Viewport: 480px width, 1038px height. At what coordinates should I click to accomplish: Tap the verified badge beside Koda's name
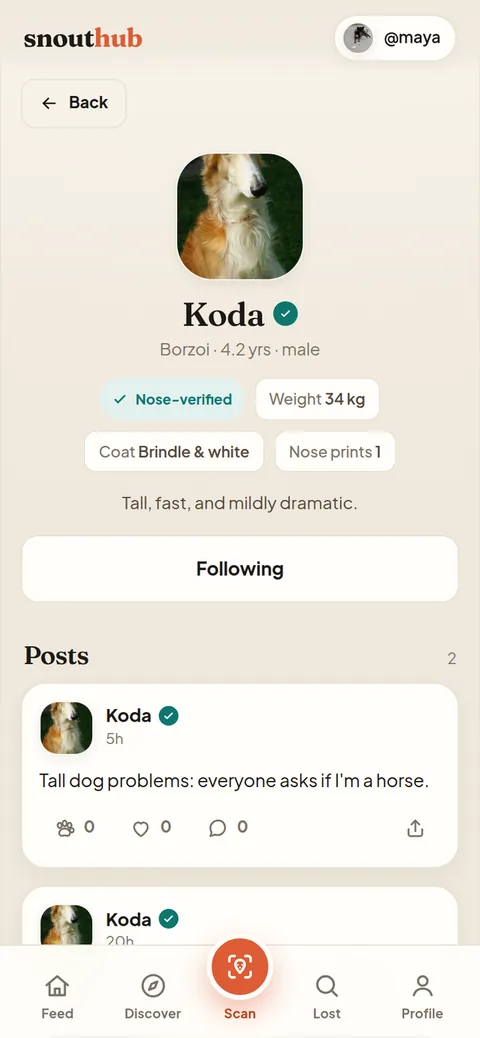(285, 314)
